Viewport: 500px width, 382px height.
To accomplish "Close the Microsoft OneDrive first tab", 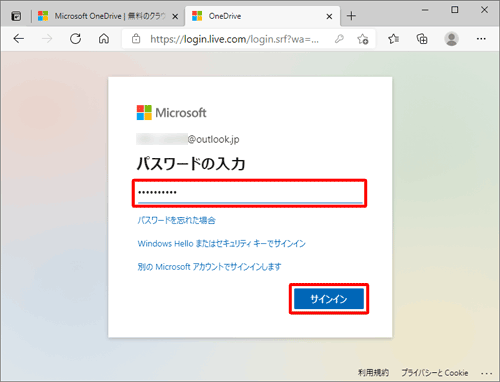I will coord(175,16).
